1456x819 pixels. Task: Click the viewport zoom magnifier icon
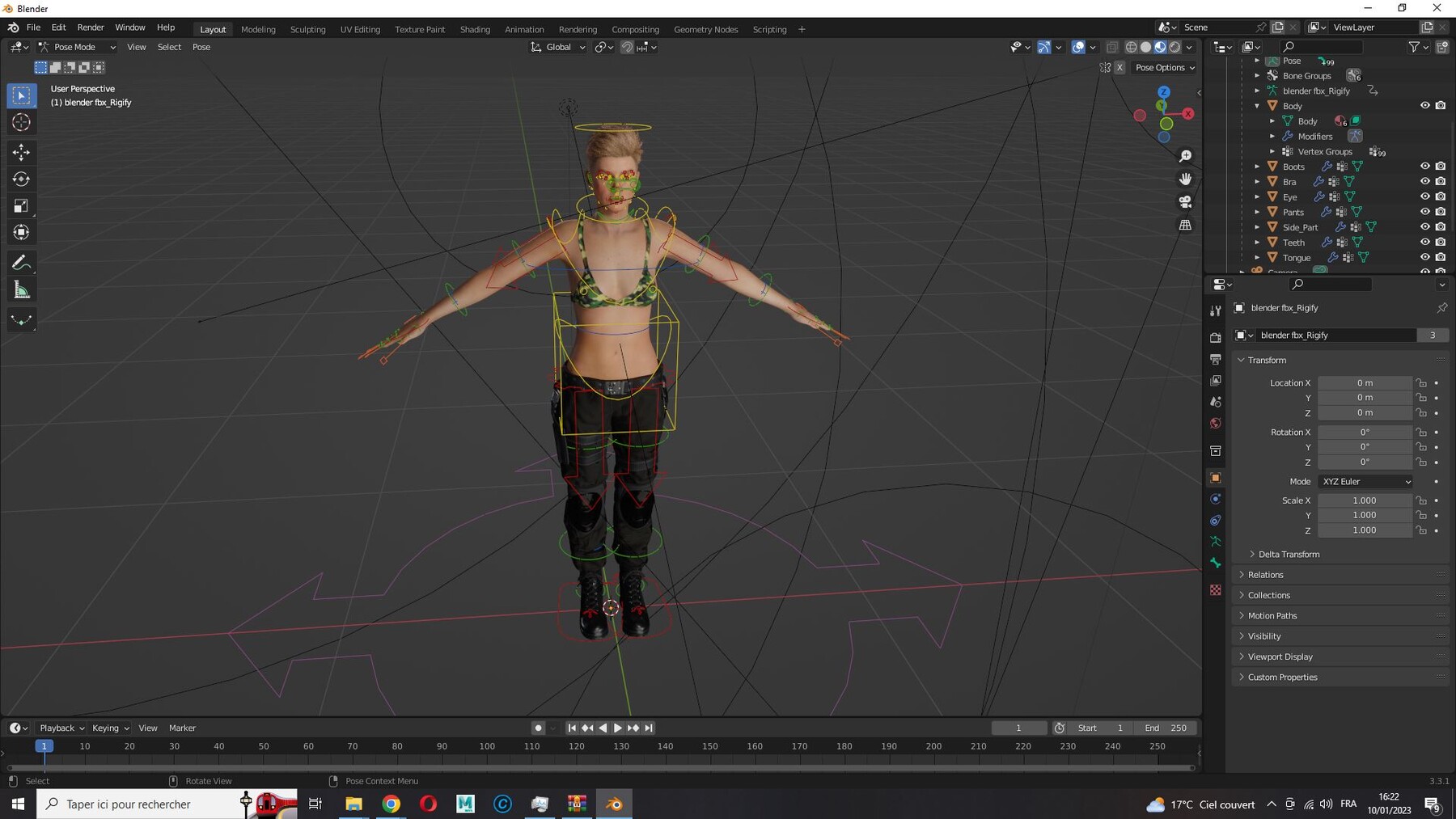click(x=1185, y=156)
